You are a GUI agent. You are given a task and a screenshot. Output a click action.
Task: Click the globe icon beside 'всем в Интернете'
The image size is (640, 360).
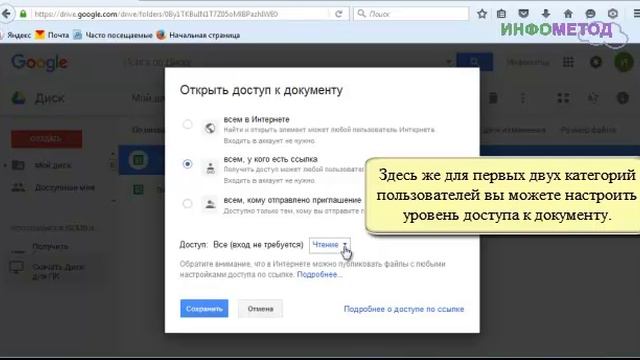pyautogui.click(x=210, y=128)
